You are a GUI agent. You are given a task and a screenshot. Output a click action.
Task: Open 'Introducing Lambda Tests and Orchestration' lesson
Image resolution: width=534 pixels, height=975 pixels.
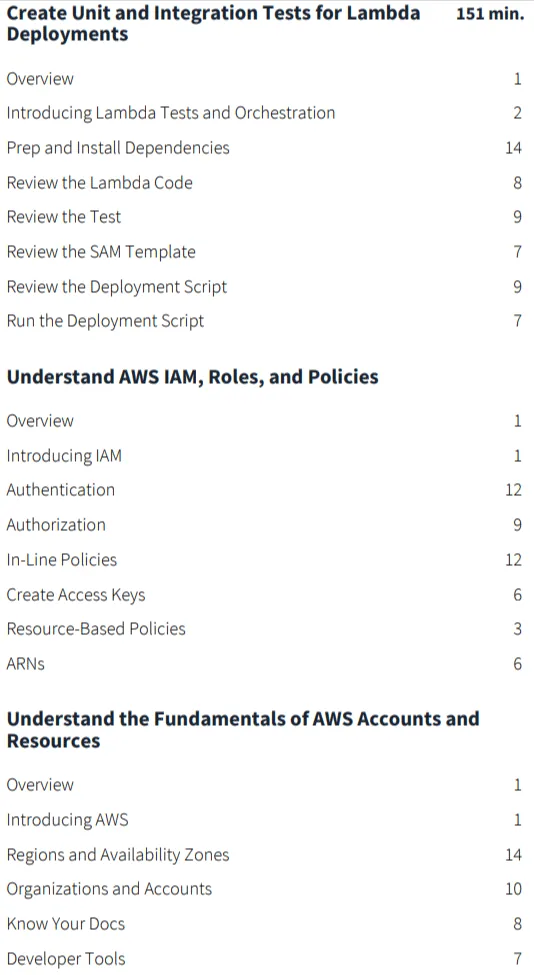click(170, 113)
